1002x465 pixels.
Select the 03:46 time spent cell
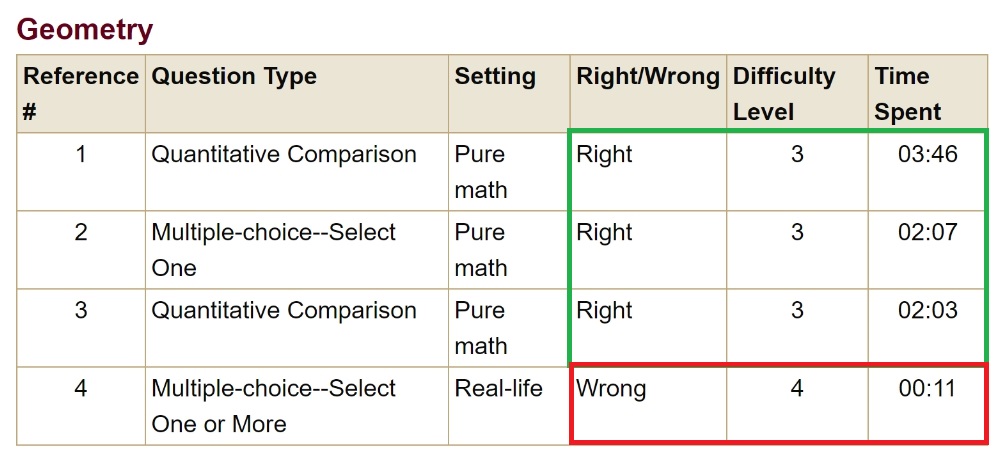point(927,155)
